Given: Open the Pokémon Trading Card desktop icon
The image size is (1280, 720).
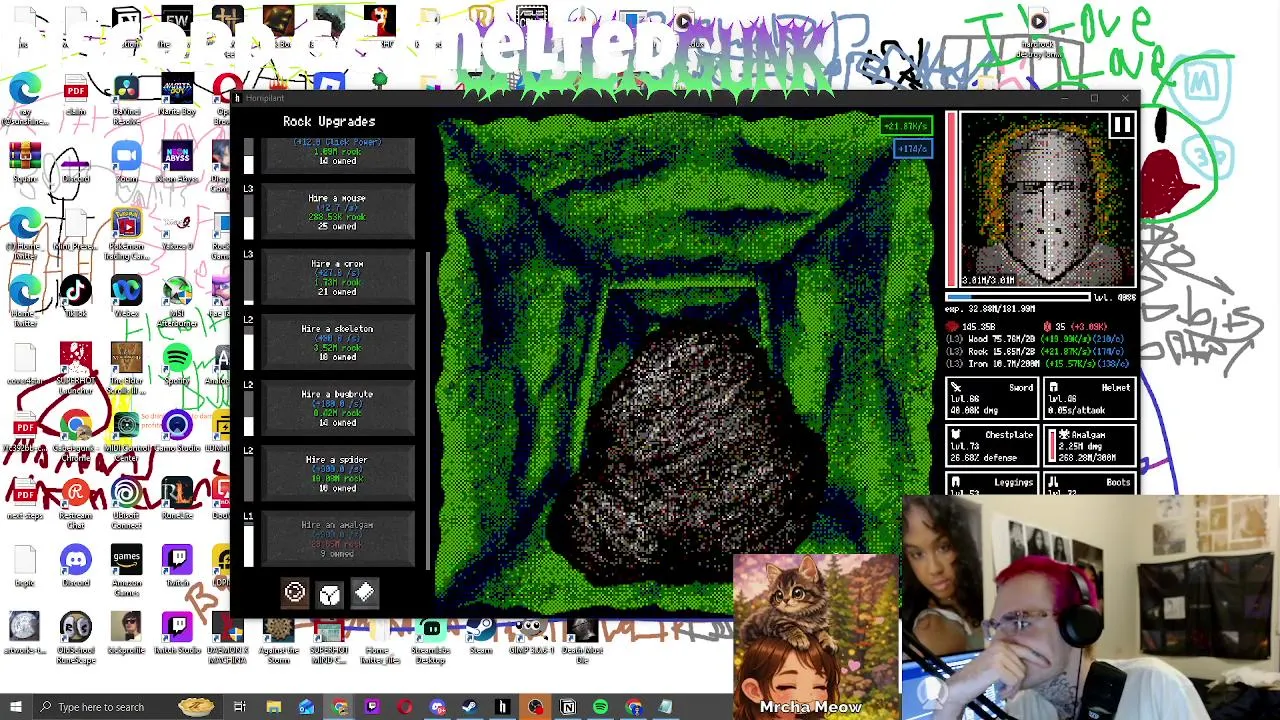Looking at the screenshot, I should (x=126, y=234).
